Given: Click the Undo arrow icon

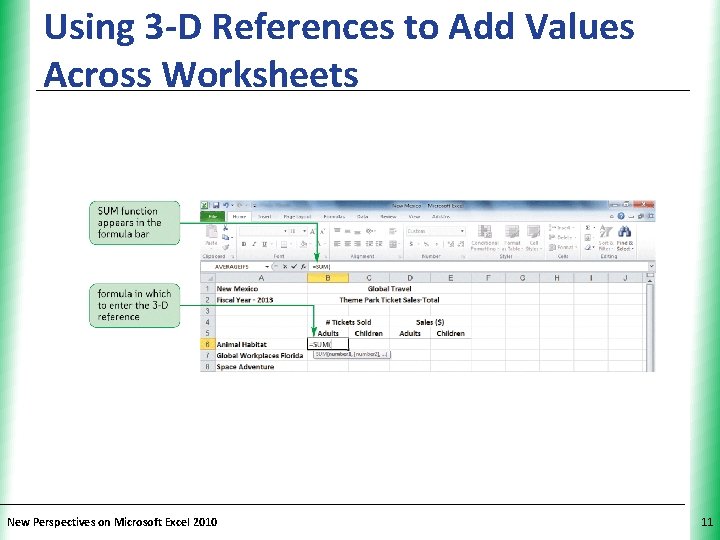Looking at the screenshot, I should point(226,205).
